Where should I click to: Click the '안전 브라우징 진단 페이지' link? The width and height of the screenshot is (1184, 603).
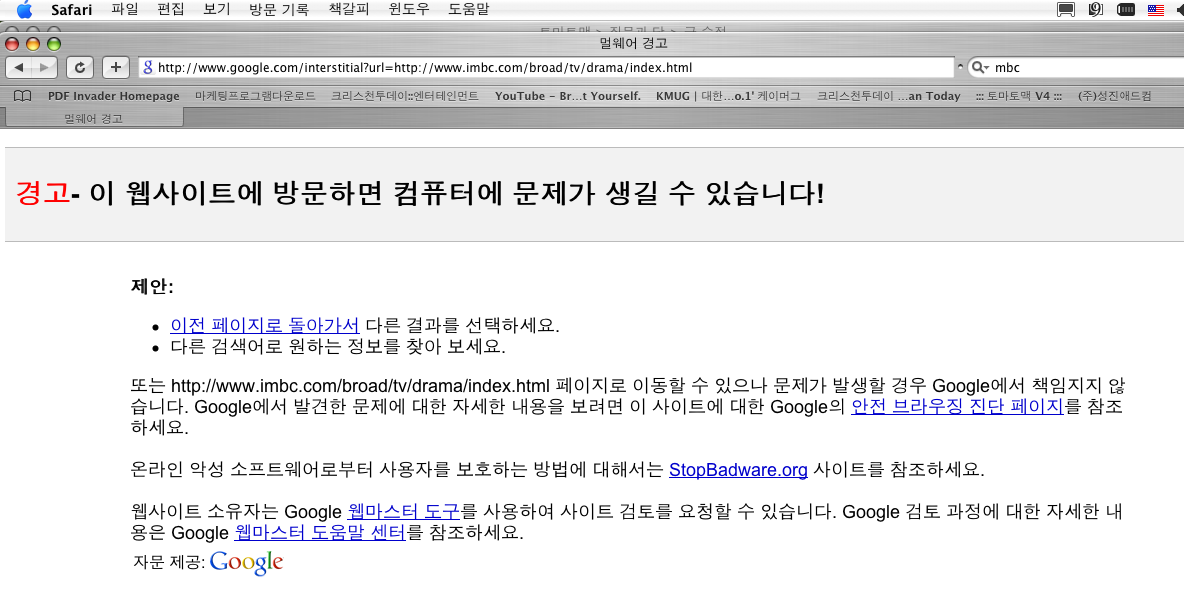[957, 406]
